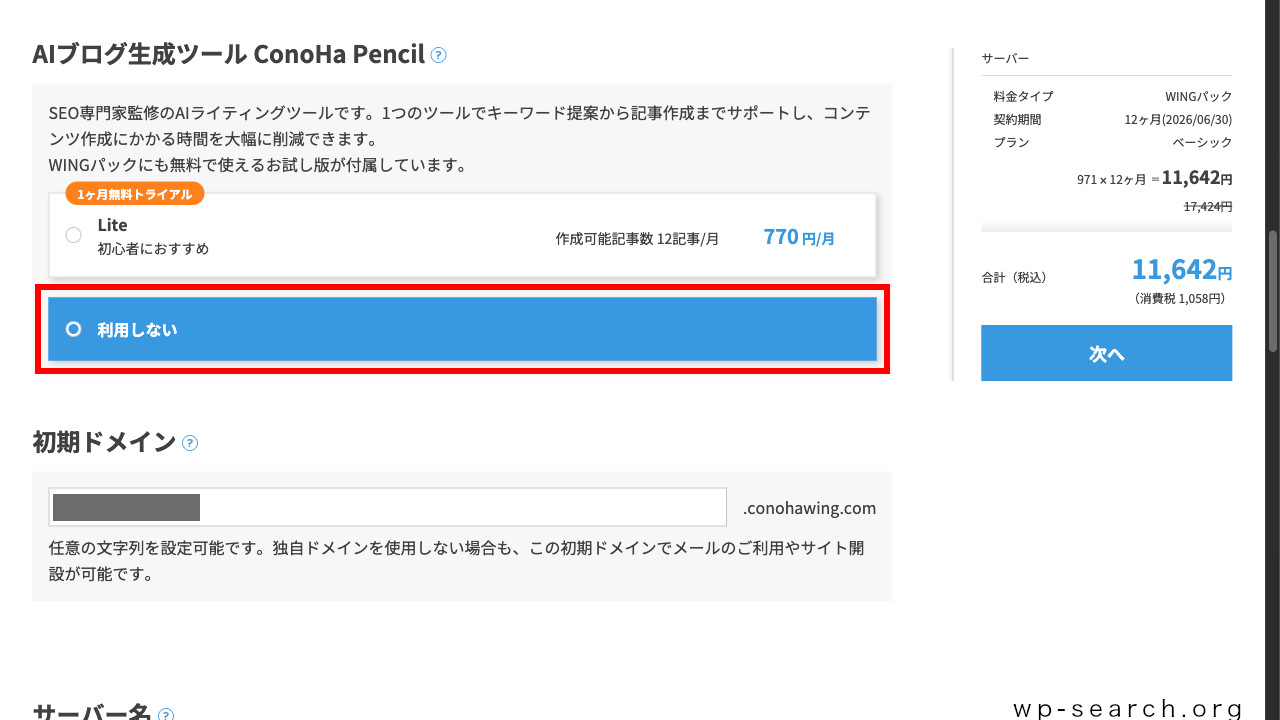
Task: Click the 1ヶ月無料トライアル orange badge
Action: pos(135,194)
